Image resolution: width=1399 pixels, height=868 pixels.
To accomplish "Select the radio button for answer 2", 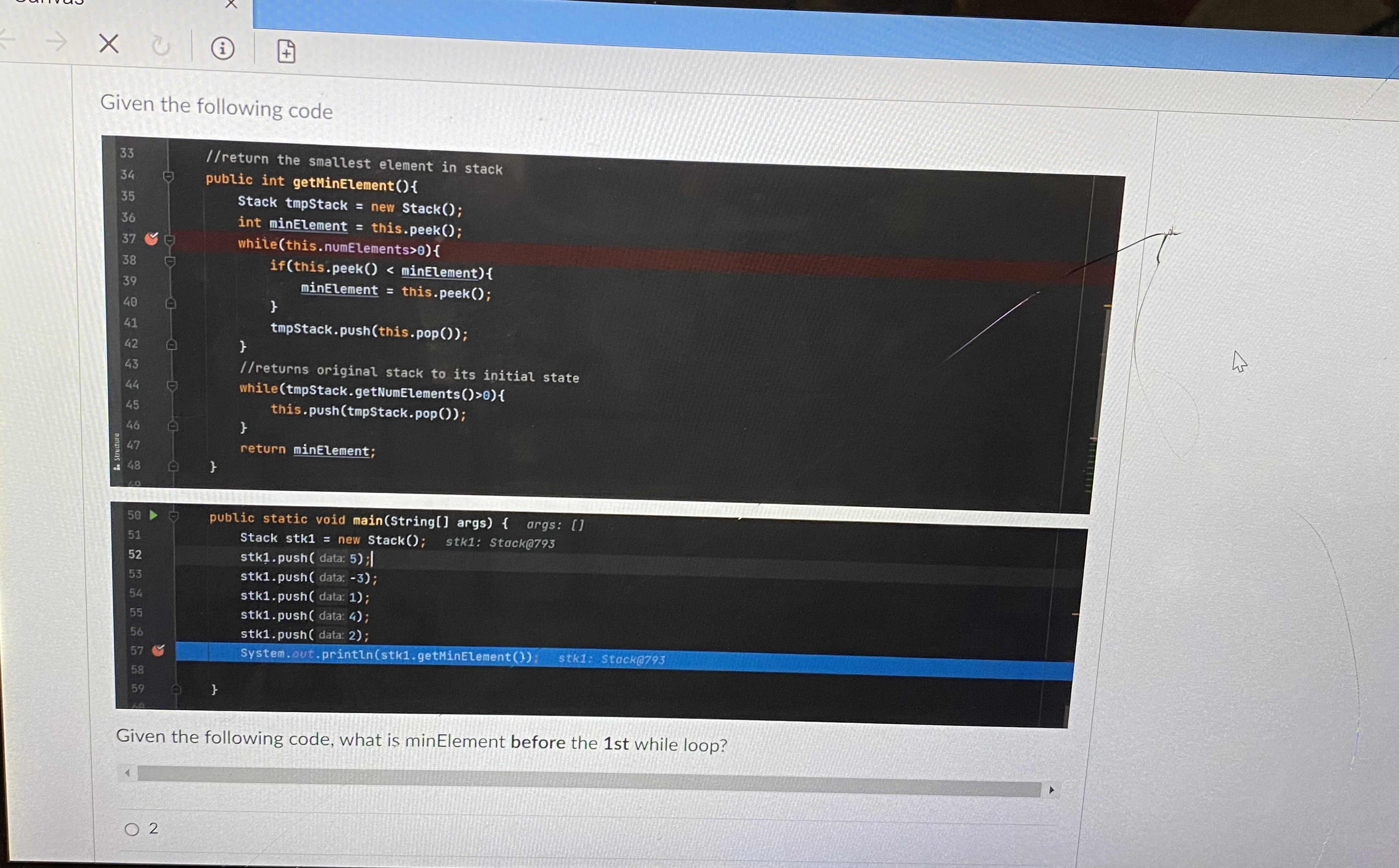I will tap(132, 829).
